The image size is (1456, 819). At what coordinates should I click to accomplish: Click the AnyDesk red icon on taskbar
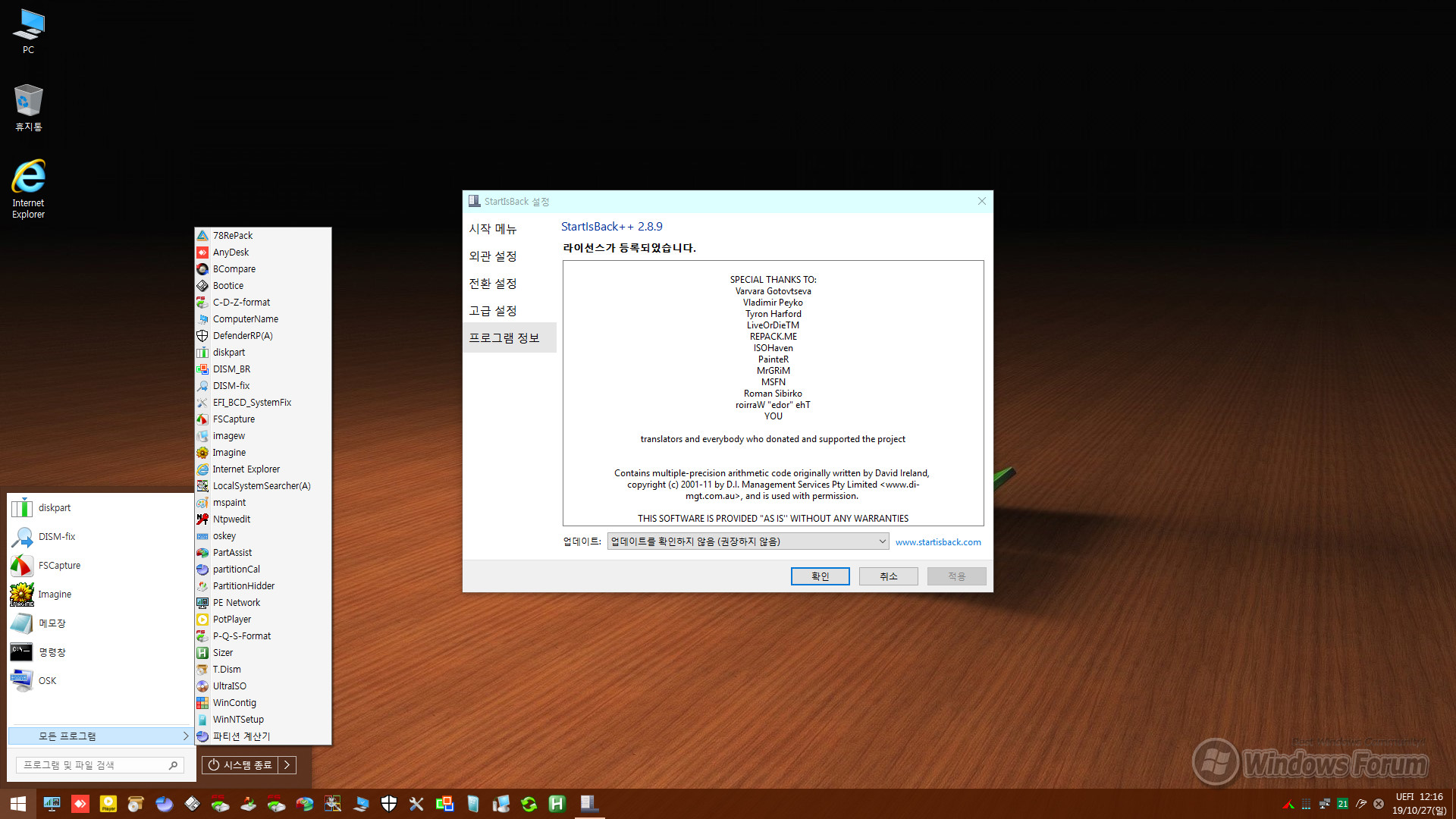80,804
